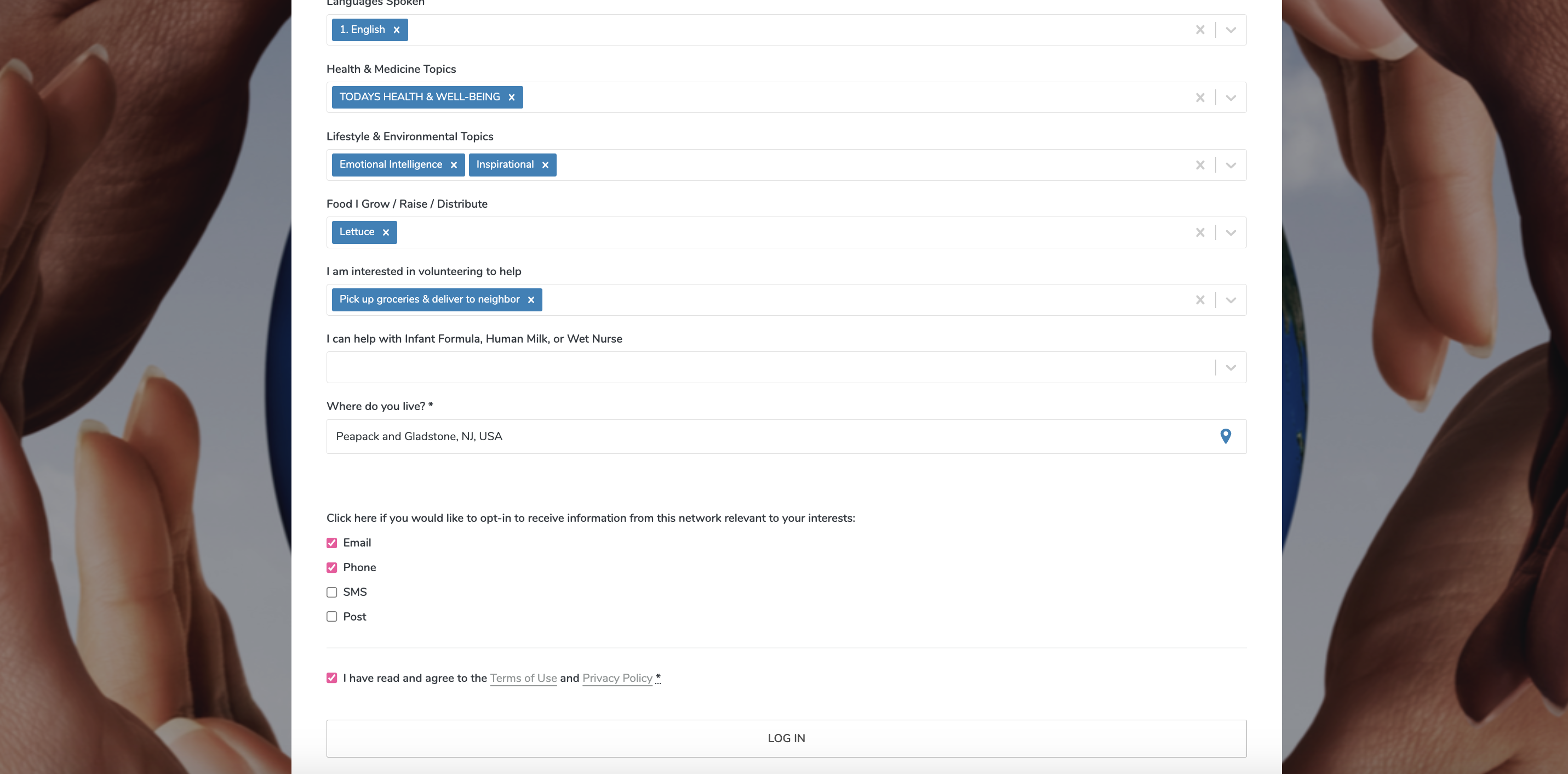Uncheck the Email opt-in checkbox
Viewport: 1568px width, 774px height.
pyautogui.click(x=332, y=543)
